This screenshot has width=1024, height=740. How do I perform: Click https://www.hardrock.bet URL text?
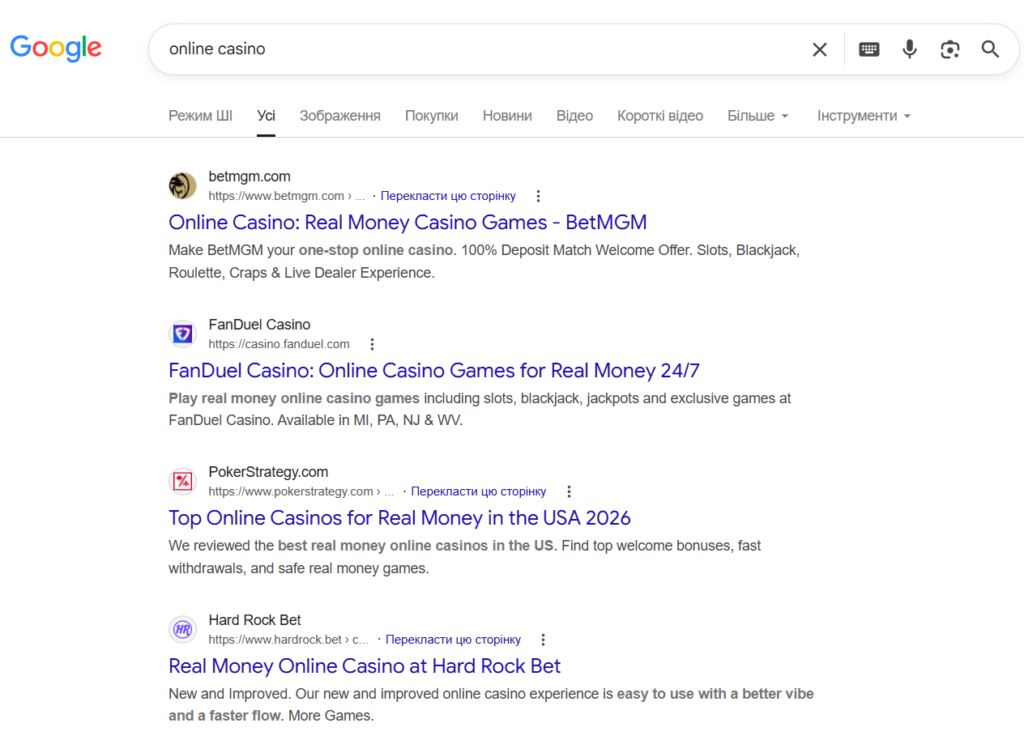click(x=275, y=639)
